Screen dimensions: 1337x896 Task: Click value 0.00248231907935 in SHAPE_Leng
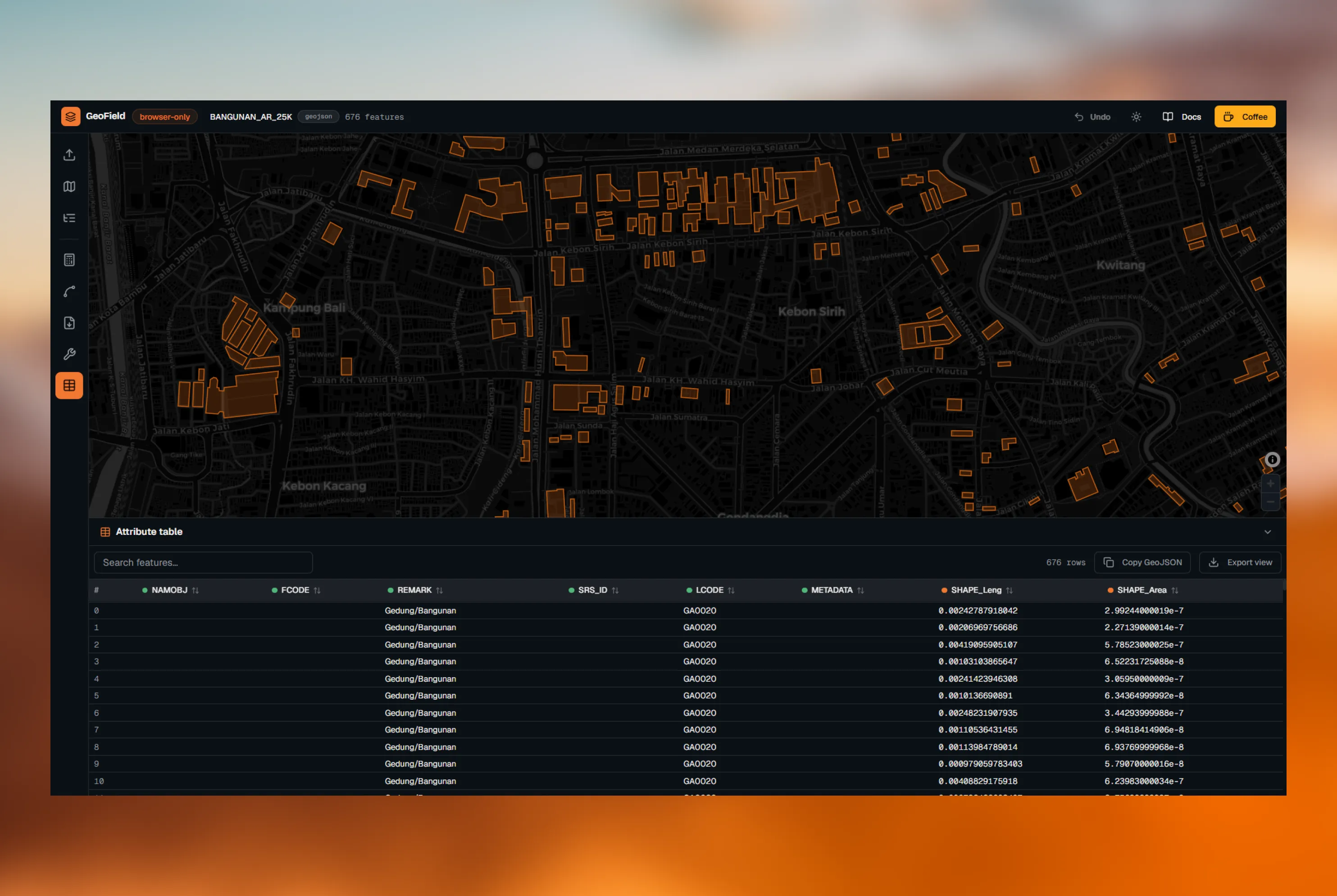coord(978,713)
